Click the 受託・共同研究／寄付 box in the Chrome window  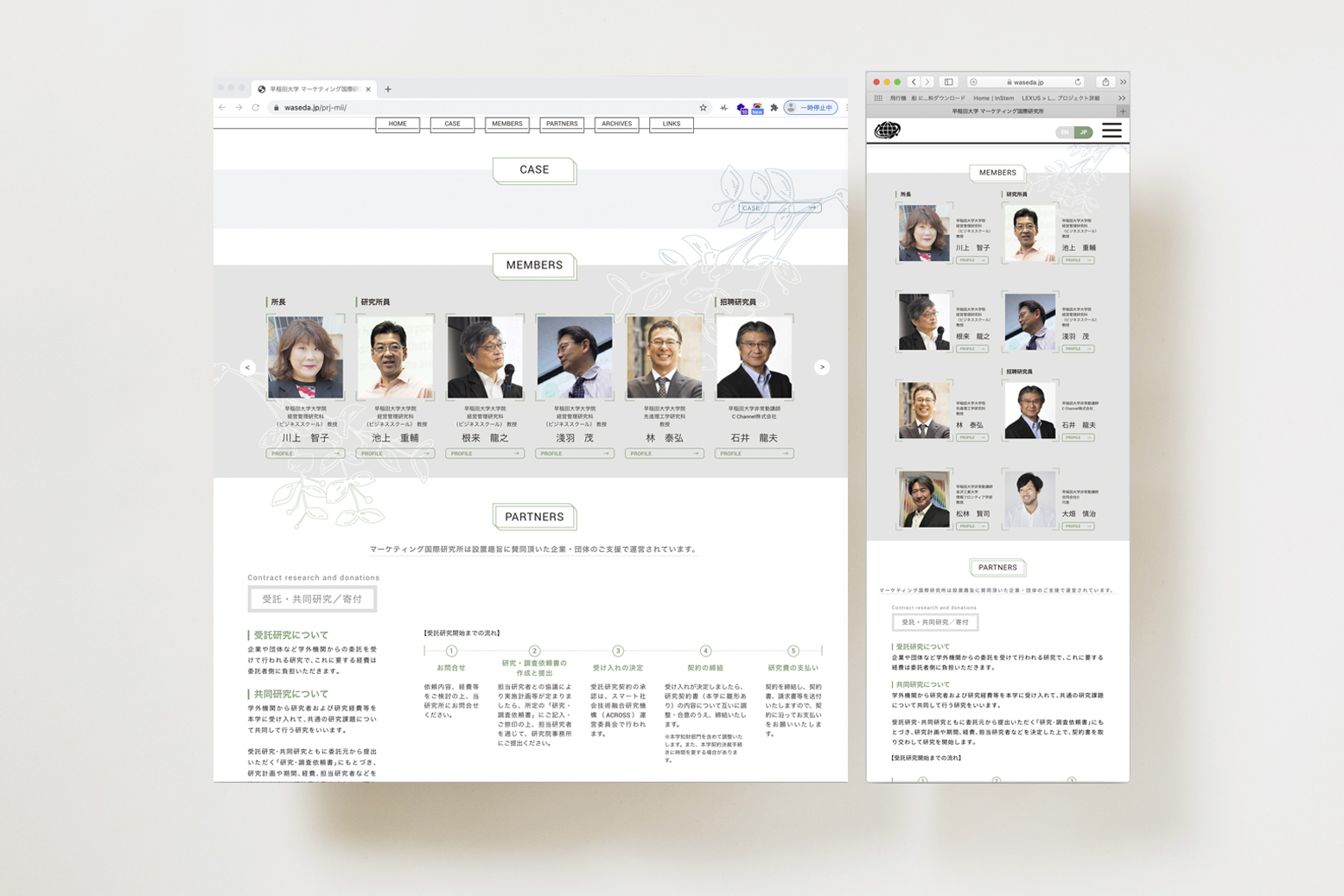[x=312, y=599]
